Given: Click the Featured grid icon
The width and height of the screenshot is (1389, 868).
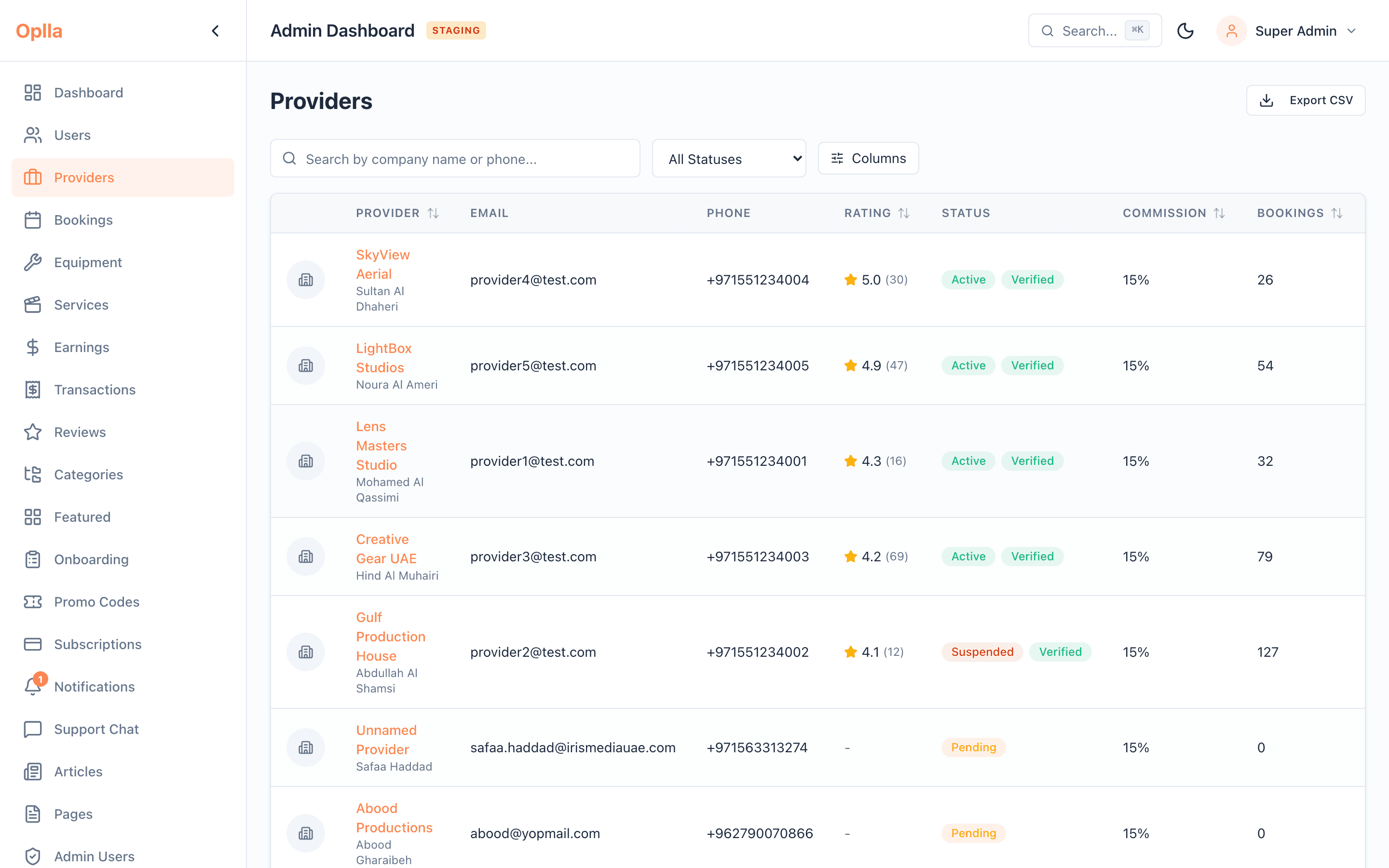Looking at the screenshot, I should pos(33,517).
